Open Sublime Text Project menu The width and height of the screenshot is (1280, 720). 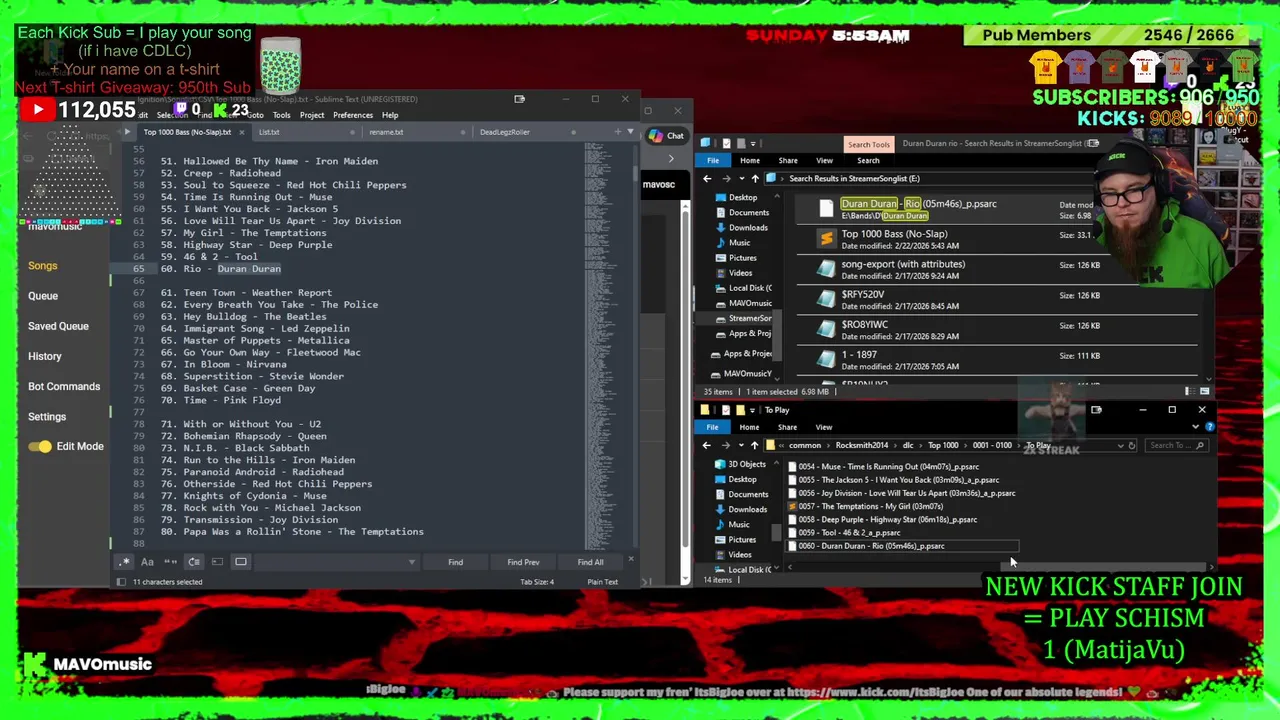tap(312, 115)
